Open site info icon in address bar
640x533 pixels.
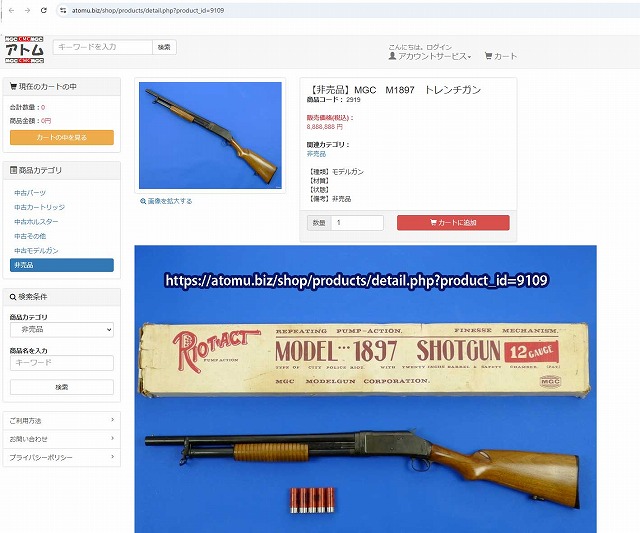coord(63,11)
